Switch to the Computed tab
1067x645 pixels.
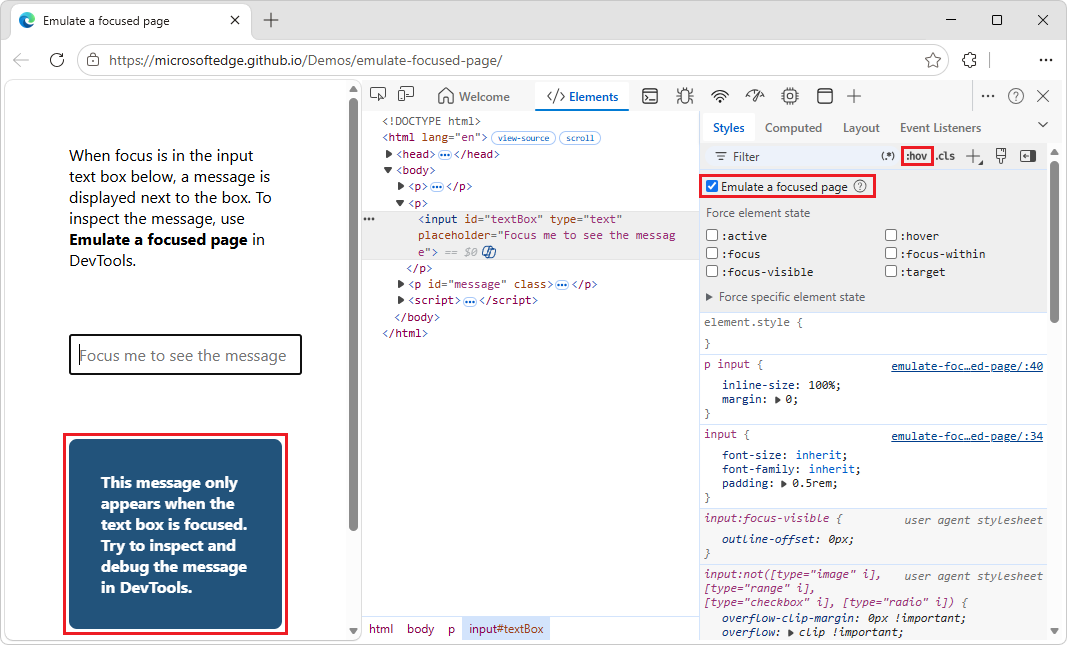pyautogui.click(x=793, y=128)
